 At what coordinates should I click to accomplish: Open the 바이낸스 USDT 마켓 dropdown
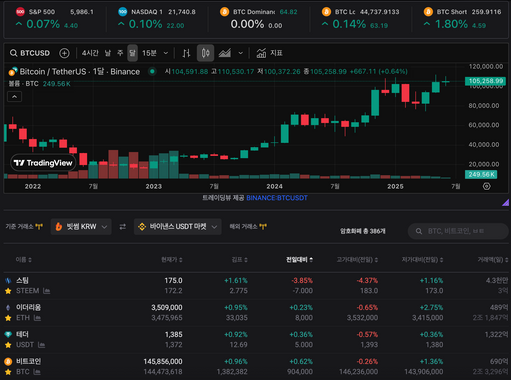178,227
